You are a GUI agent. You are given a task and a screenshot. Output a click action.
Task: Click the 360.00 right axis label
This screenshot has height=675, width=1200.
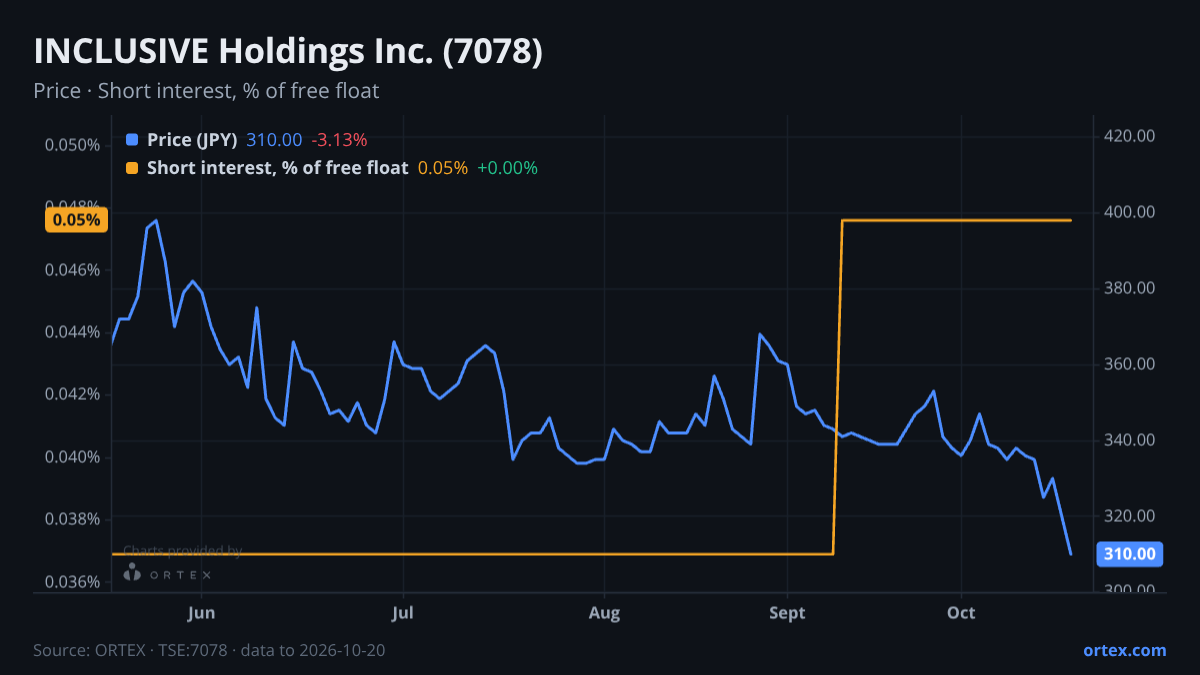1131,364
